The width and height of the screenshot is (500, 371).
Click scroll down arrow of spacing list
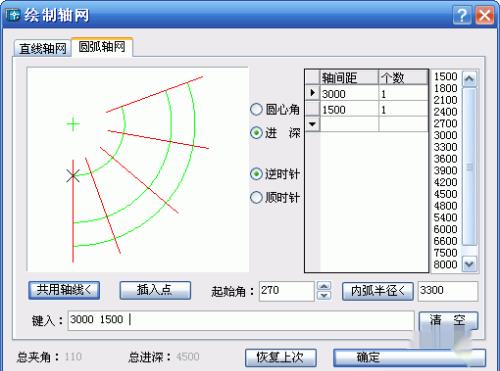[x=469, y=264]
